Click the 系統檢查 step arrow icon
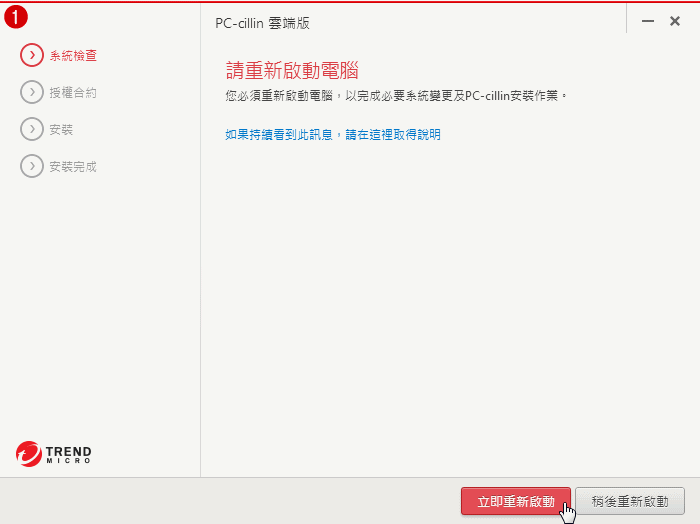Image resolution: width=700 pixels, height=524 pixels. point(32,55)
